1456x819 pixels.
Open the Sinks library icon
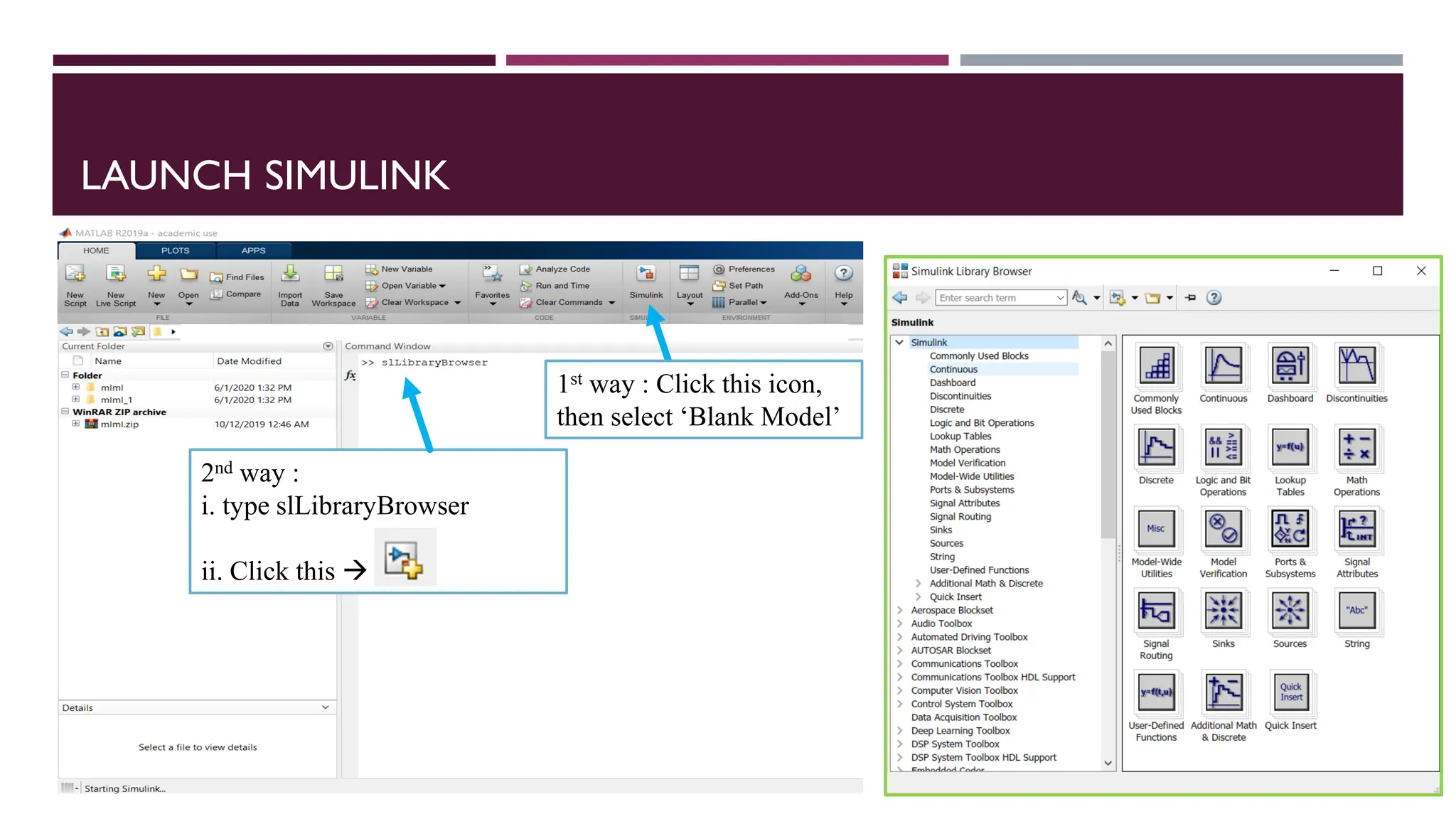click(x=1223, y=611)
